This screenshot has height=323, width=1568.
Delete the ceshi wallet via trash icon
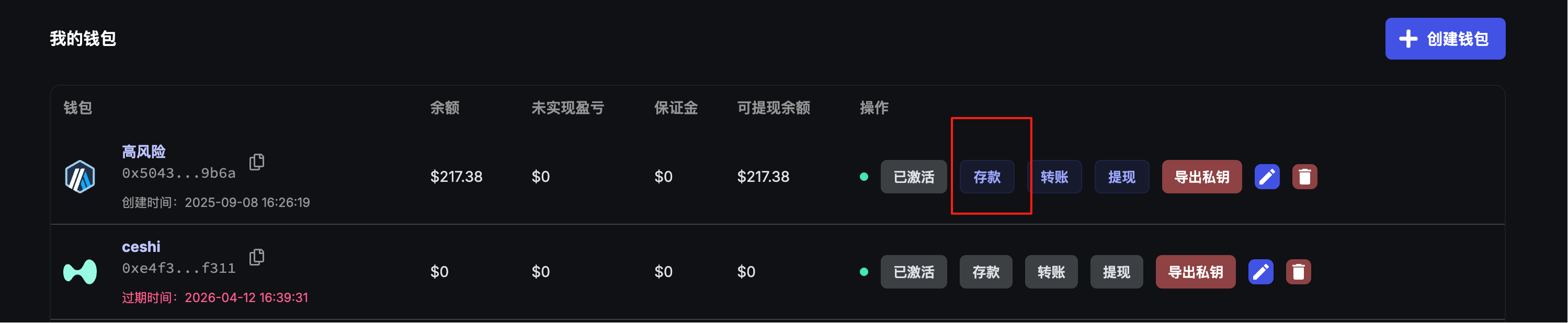1298,272
